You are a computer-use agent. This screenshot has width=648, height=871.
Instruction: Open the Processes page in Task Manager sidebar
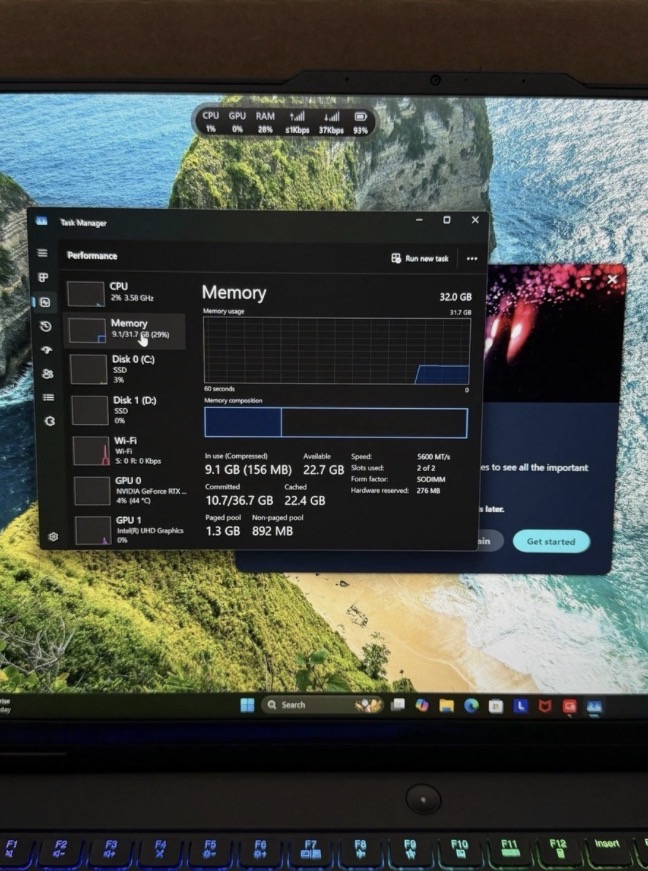coord(43,277)
